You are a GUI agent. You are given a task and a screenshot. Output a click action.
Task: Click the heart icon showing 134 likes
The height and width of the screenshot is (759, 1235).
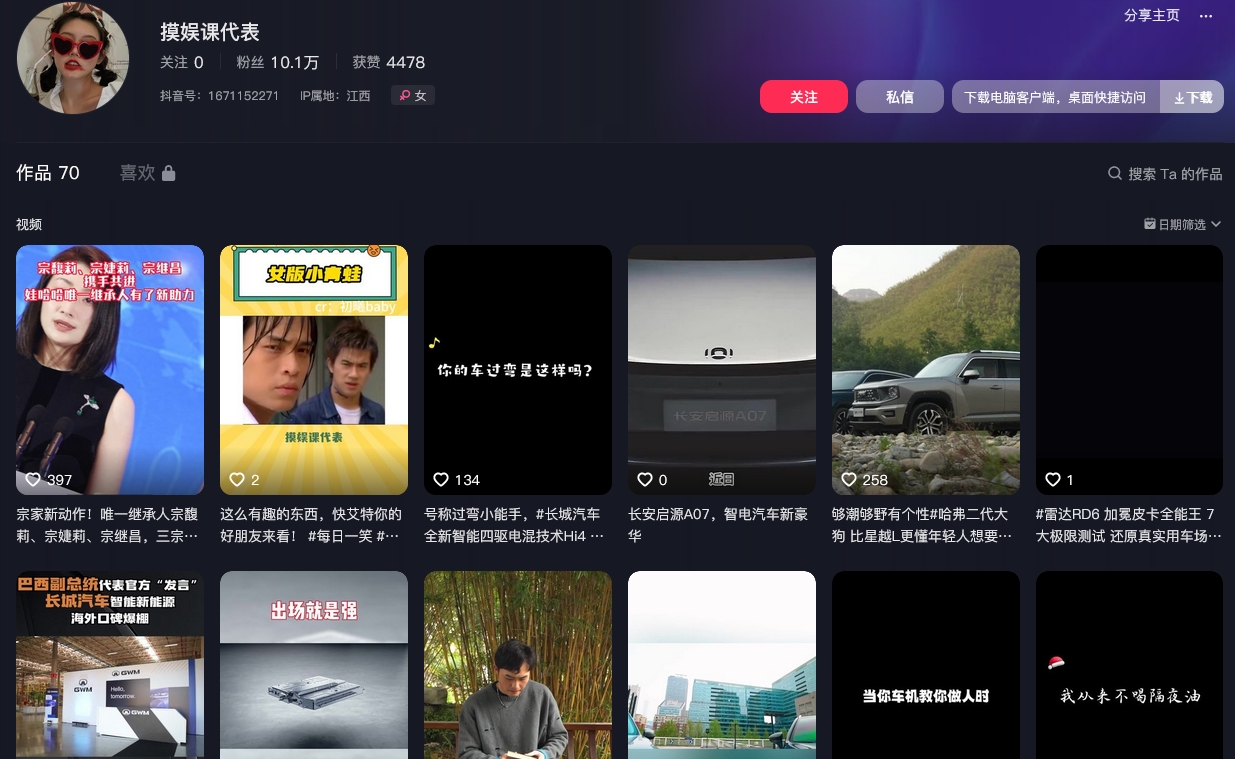coord(441,480)
